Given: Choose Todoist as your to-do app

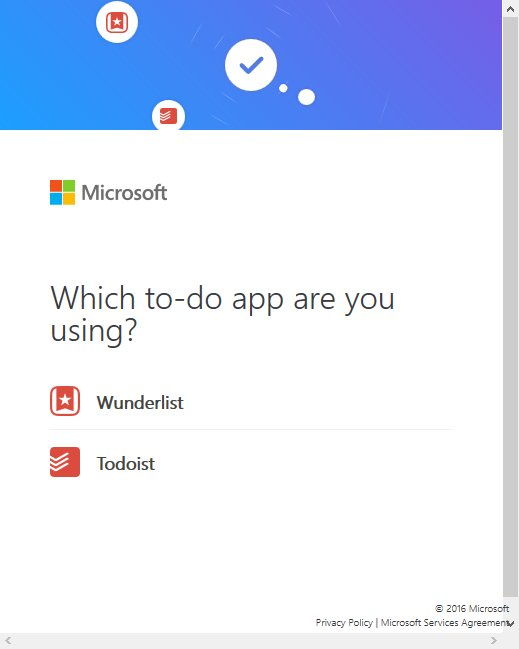Looking at the screenshot, I should (x=252, y=462).
